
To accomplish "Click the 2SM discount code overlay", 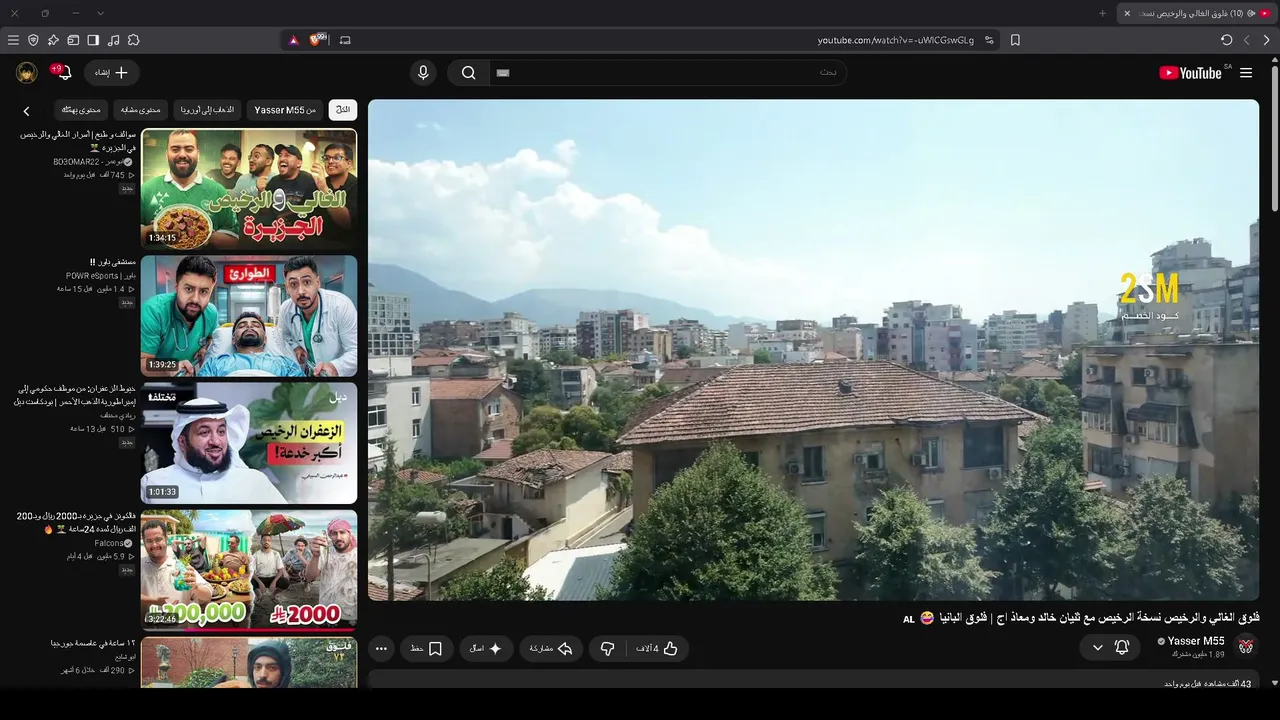I will (1148, 295).
